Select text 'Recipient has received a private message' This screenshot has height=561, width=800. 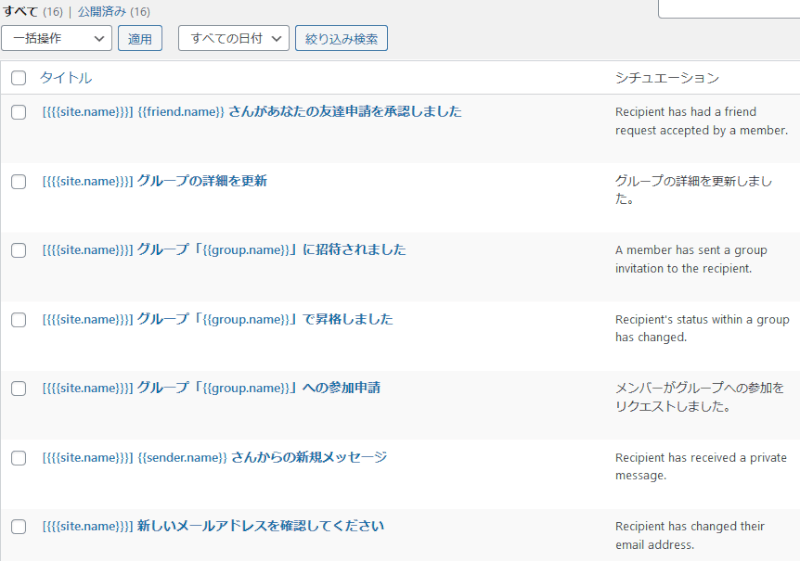pyautogui.click(x=701, y=467)
